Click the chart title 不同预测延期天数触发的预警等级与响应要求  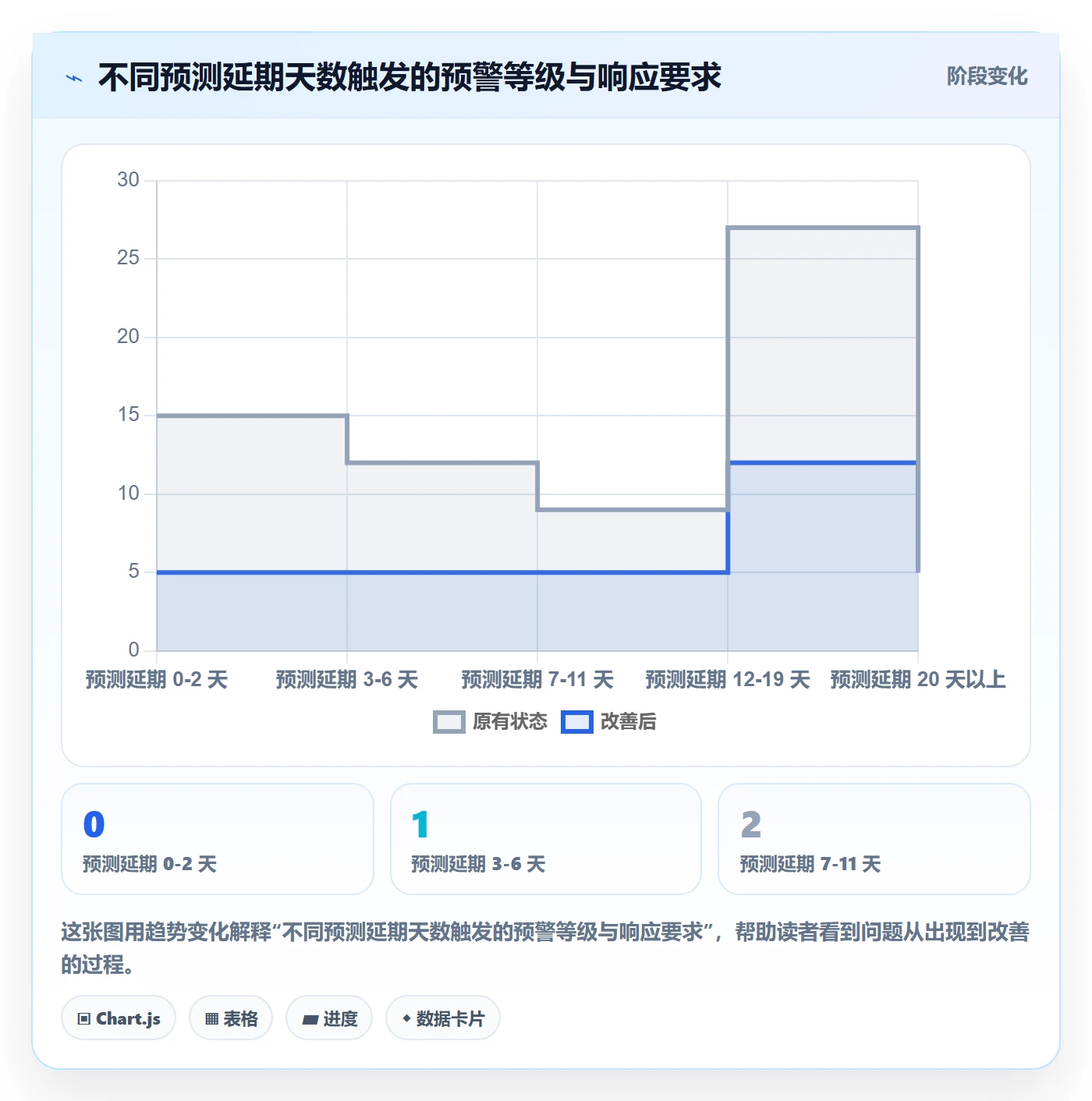click(409, 77)
